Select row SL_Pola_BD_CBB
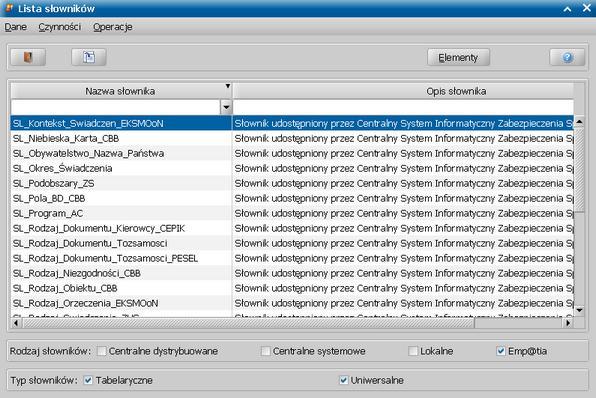The width and height of the screenshot is (596, 398). (x=292, y=198)
